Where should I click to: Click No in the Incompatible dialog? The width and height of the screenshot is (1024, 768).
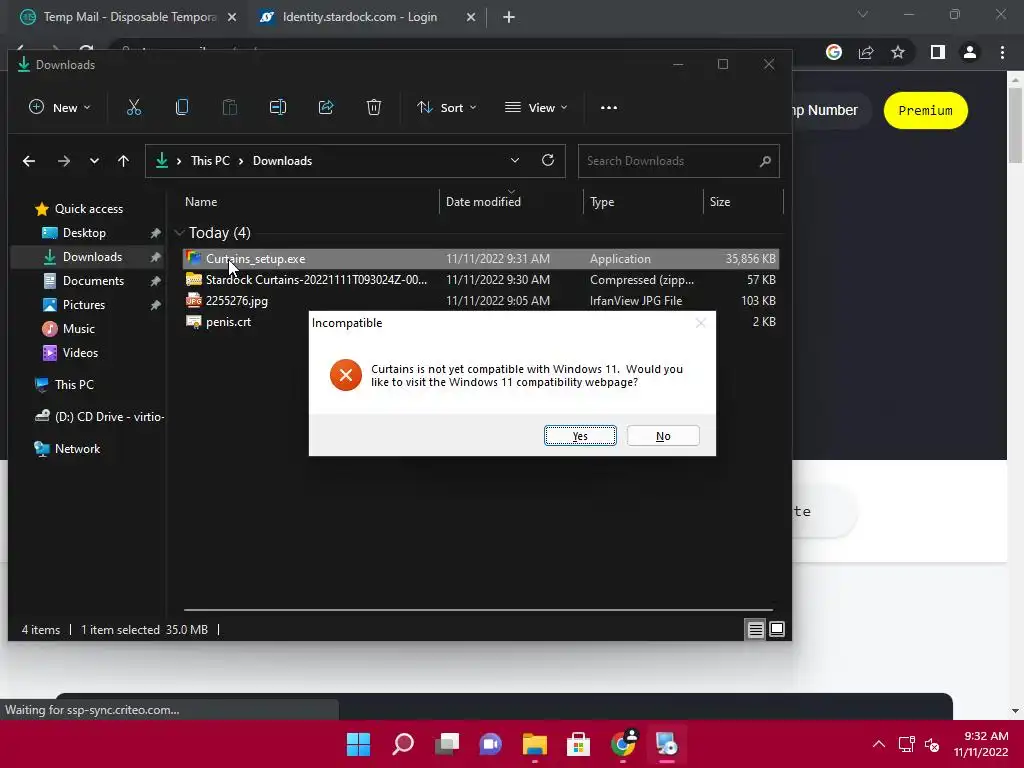(x=663, y=436)
